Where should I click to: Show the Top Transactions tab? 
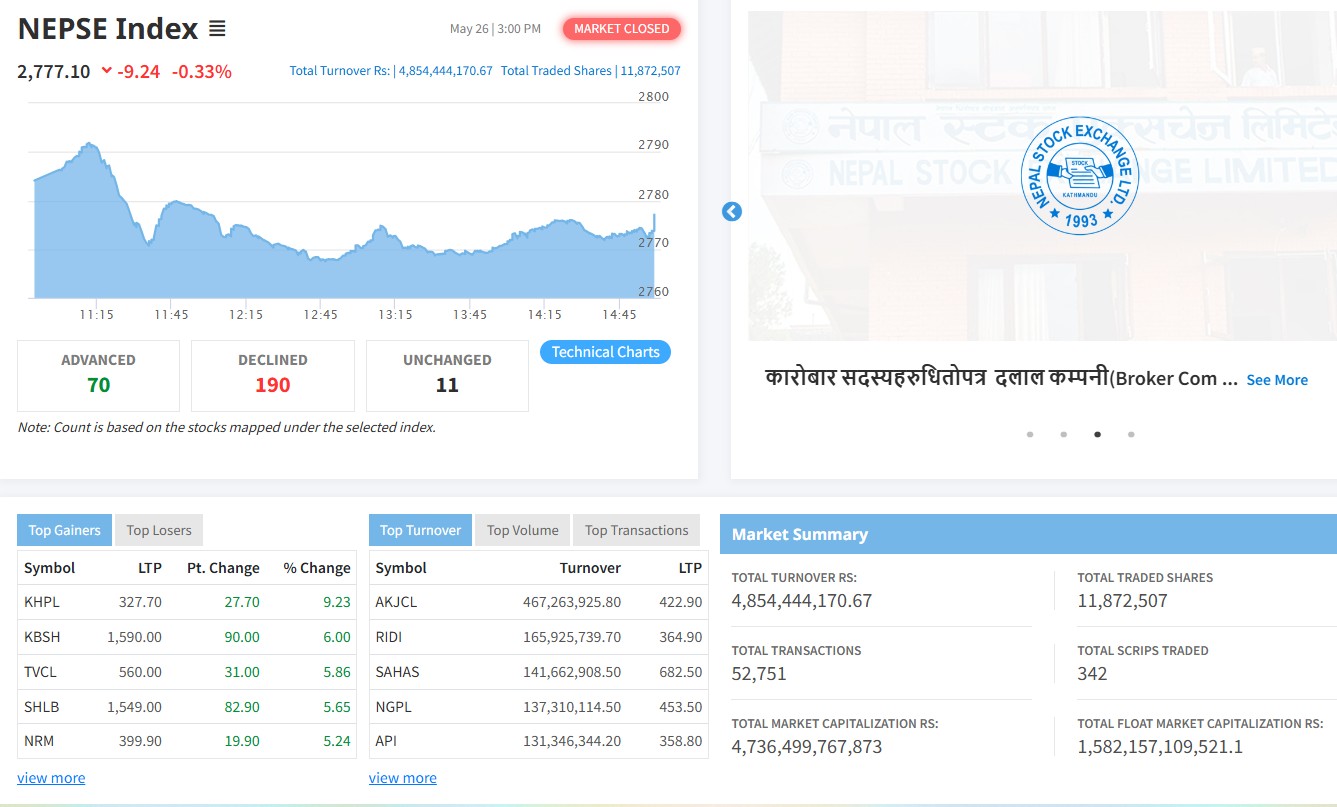tap(636, 530)
